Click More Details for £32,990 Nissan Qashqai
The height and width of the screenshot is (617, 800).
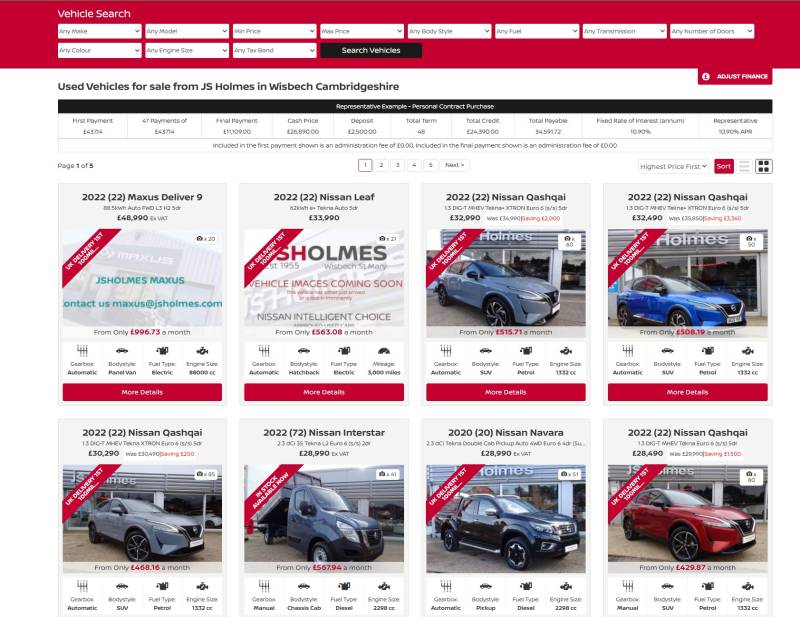tap(506, 392)
